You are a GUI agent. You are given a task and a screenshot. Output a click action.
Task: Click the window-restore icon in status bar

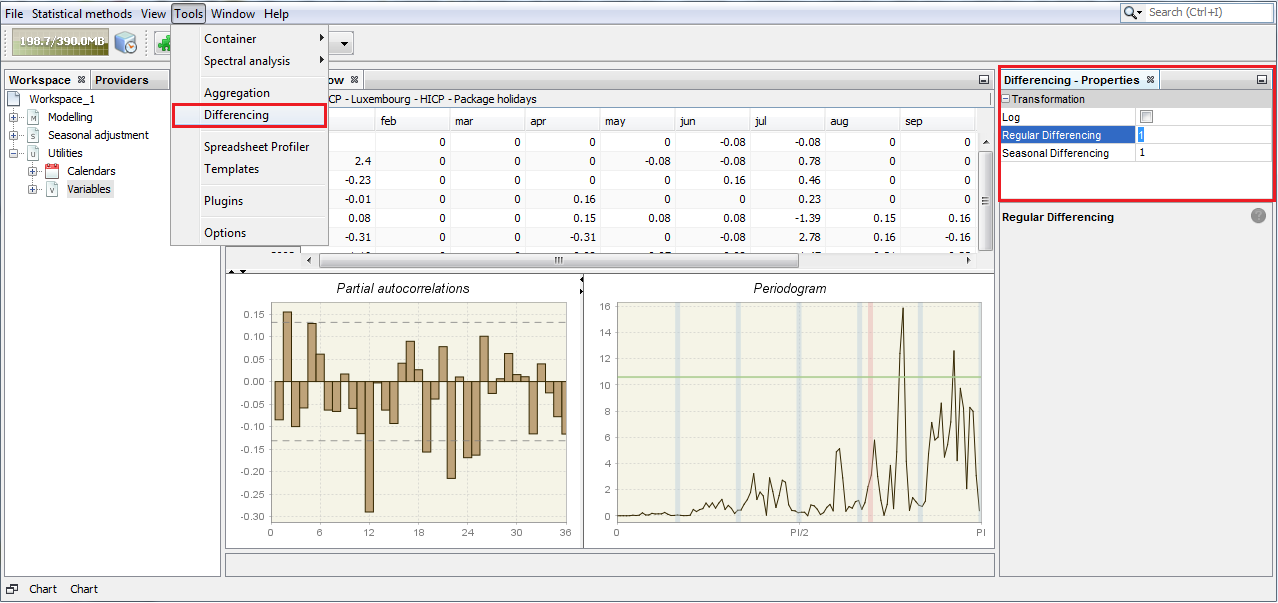point(13,589)
